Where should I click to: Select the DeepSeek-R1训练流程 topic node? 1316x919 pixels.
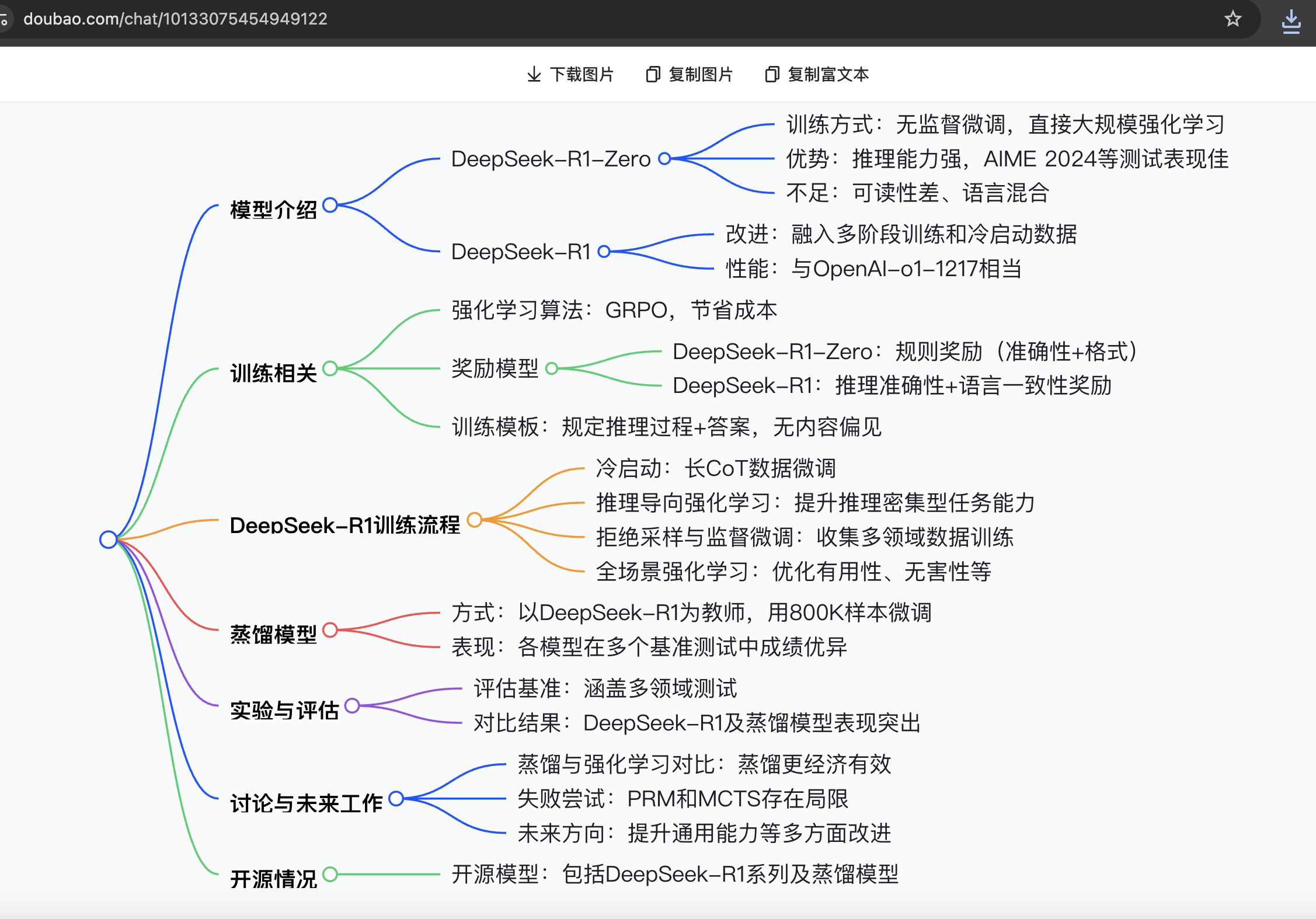(x=345, y=525)
